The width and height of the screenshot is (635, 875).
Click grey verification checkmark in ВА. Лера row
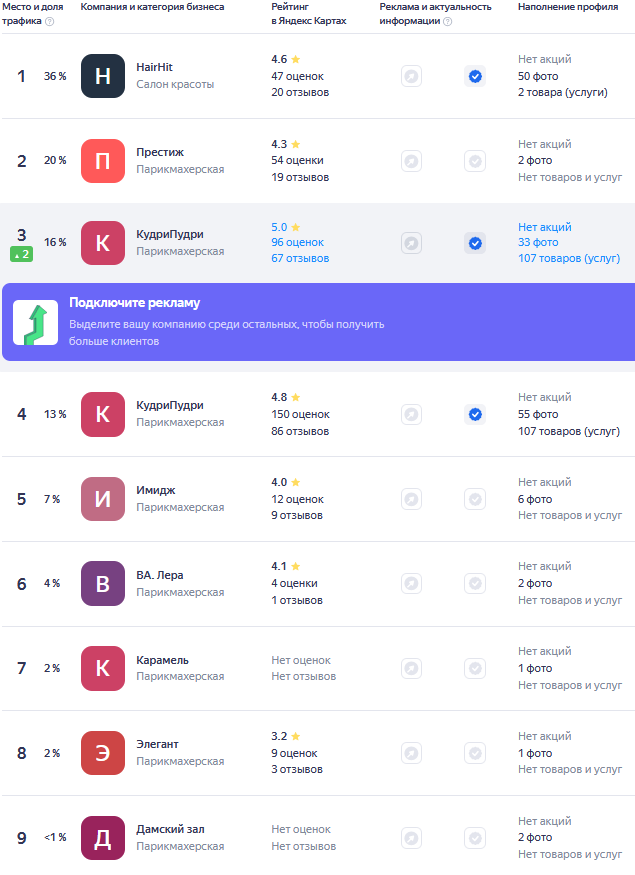475,583
